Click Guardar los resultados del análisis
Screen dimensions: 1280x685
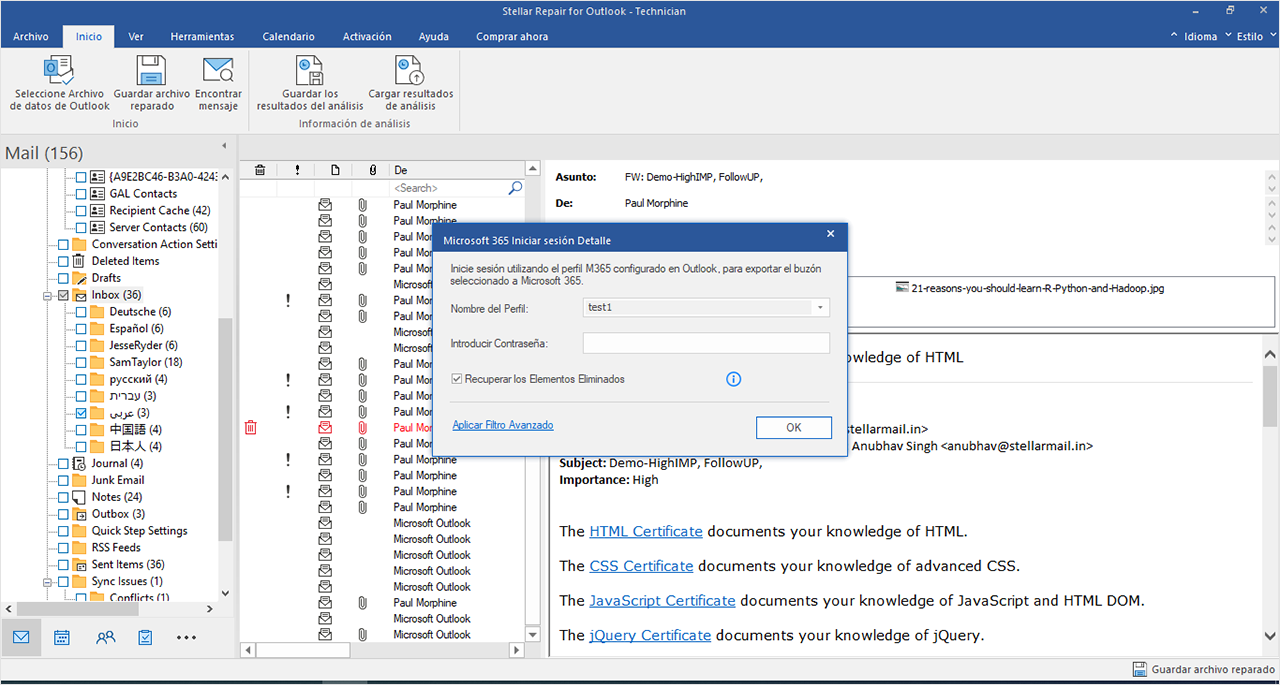310,84
